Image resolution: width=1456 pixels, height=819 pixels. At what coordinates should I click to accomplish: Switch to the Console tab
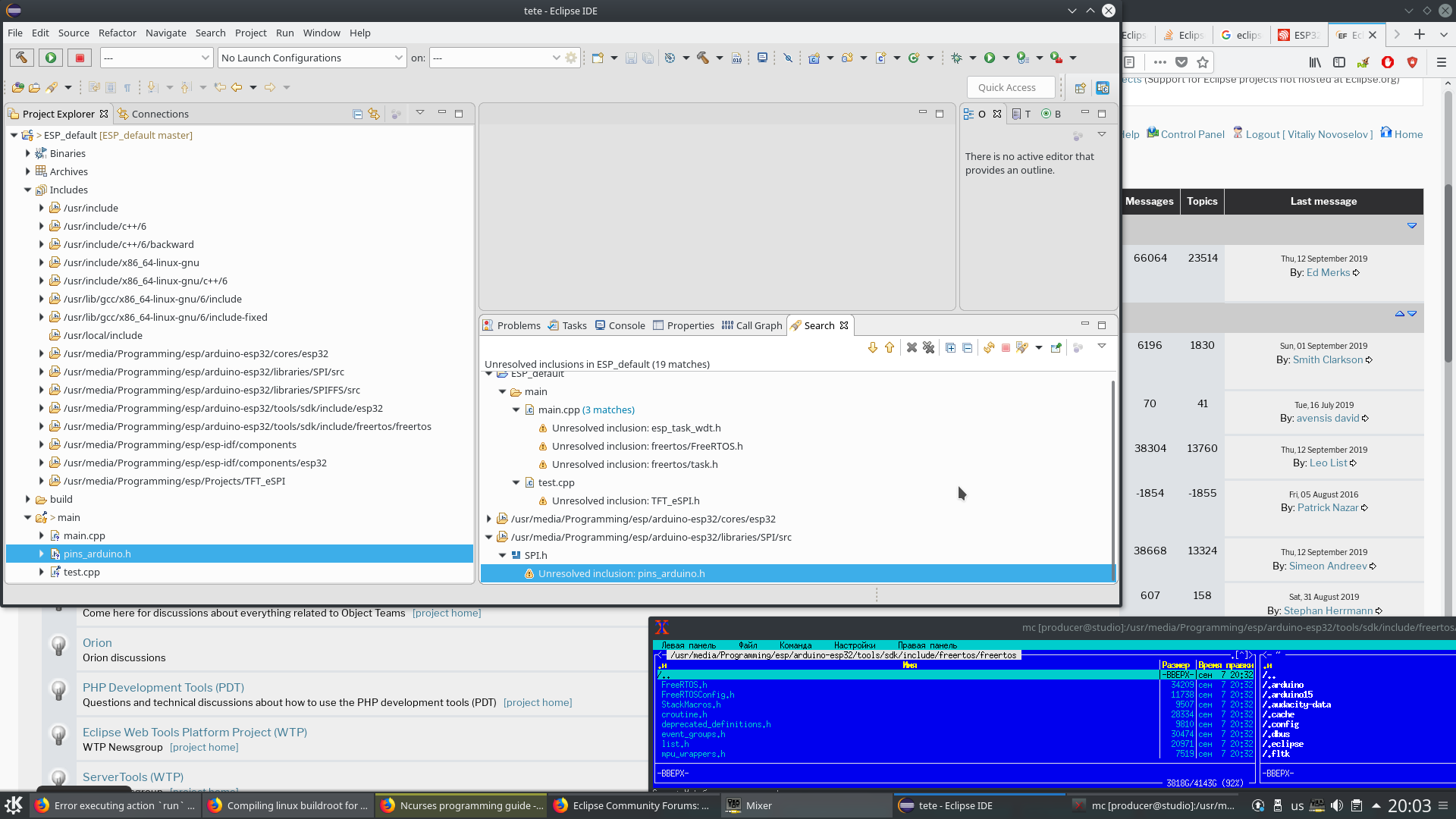[620, 325]
